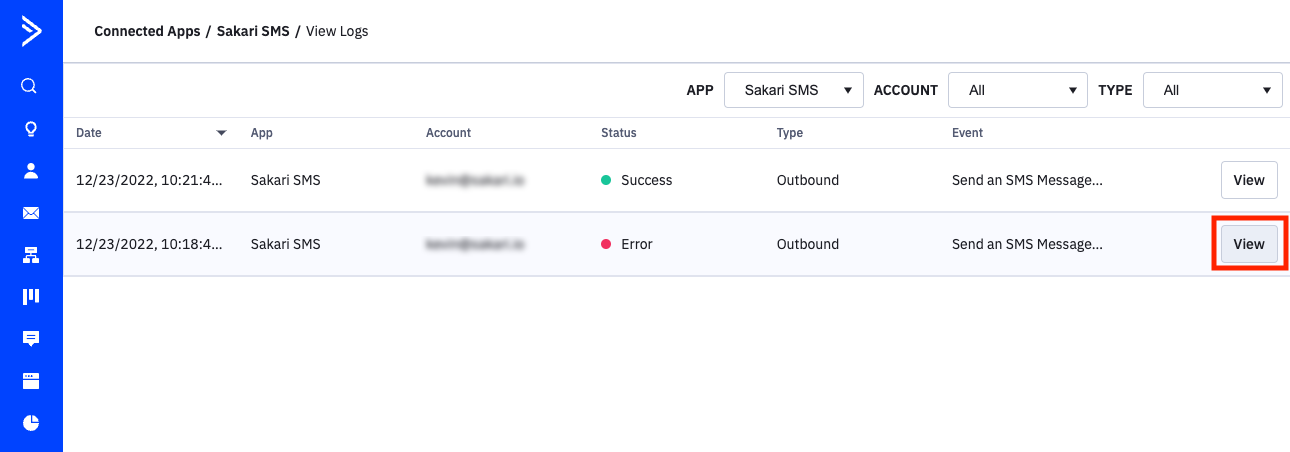Click View button for Success log
1290x452 pixels.
(x=1249, y=180)
